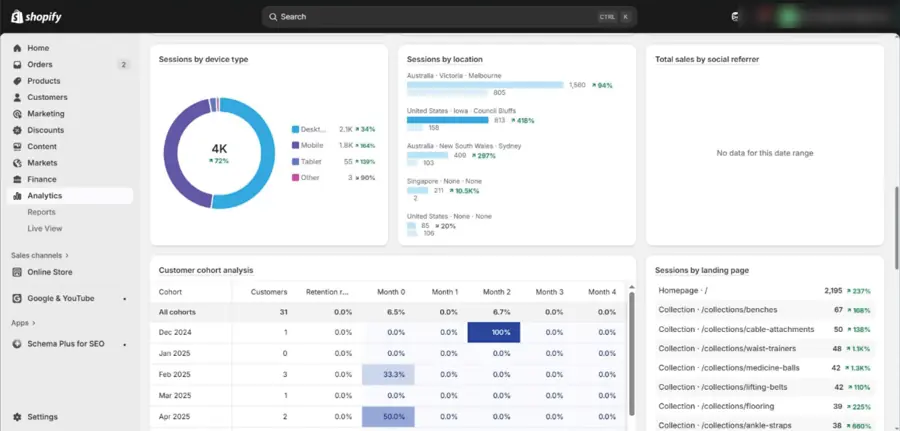This screenshot has height=431, width=900.
Task: Click the Jan 2025 cohort row label
Action: [x=175, y=354]
